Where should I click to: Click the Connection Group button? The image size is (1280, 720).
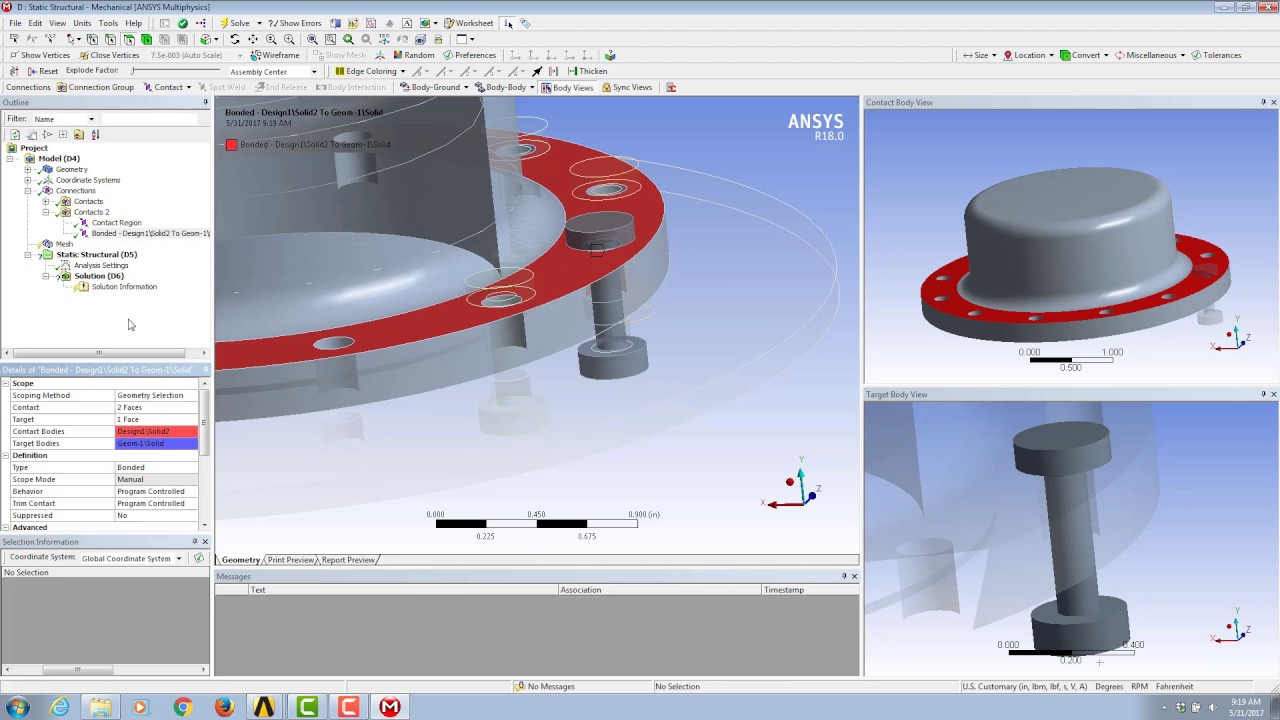click(95, 87)
